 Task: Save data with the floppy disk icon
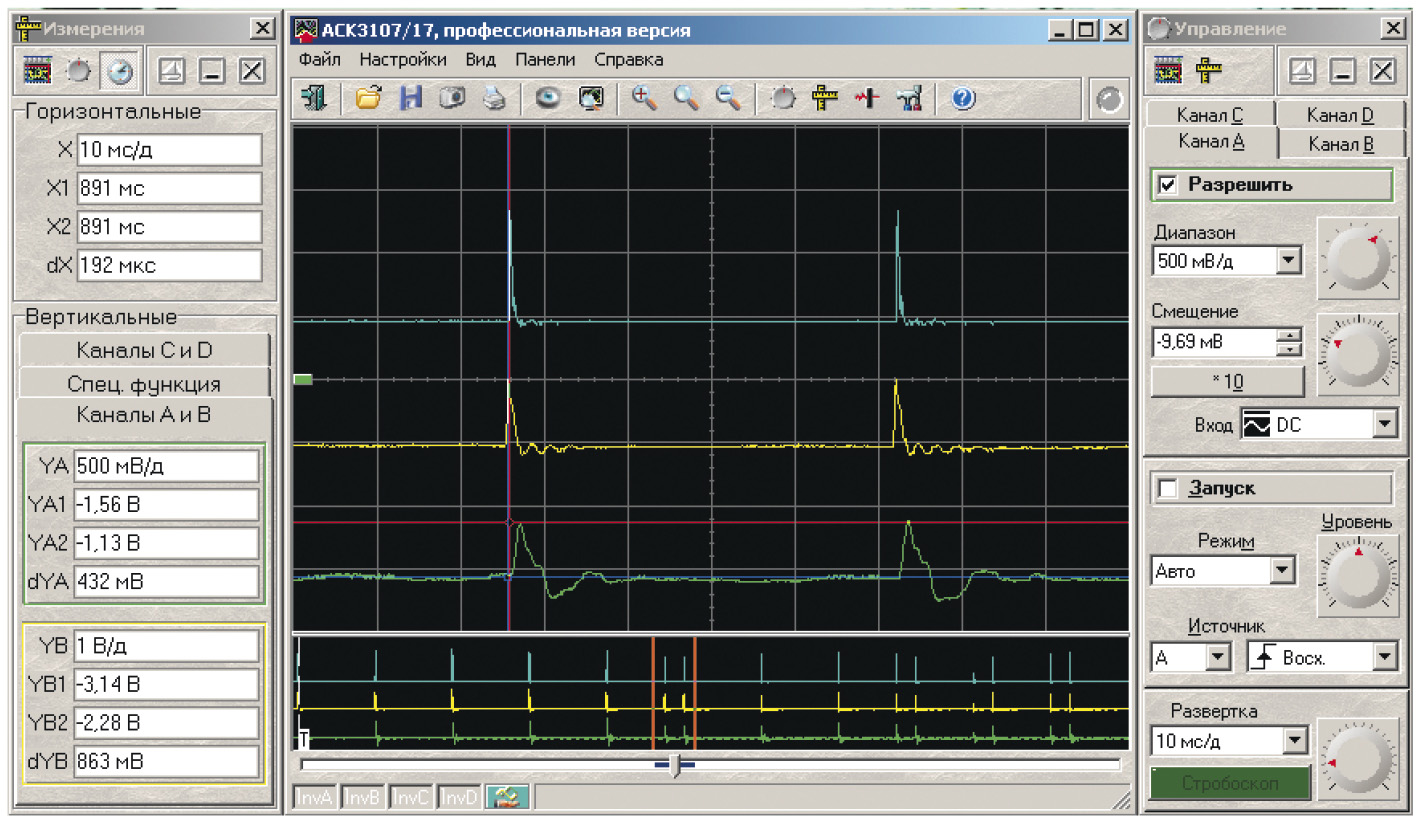(x=411, y=98)
